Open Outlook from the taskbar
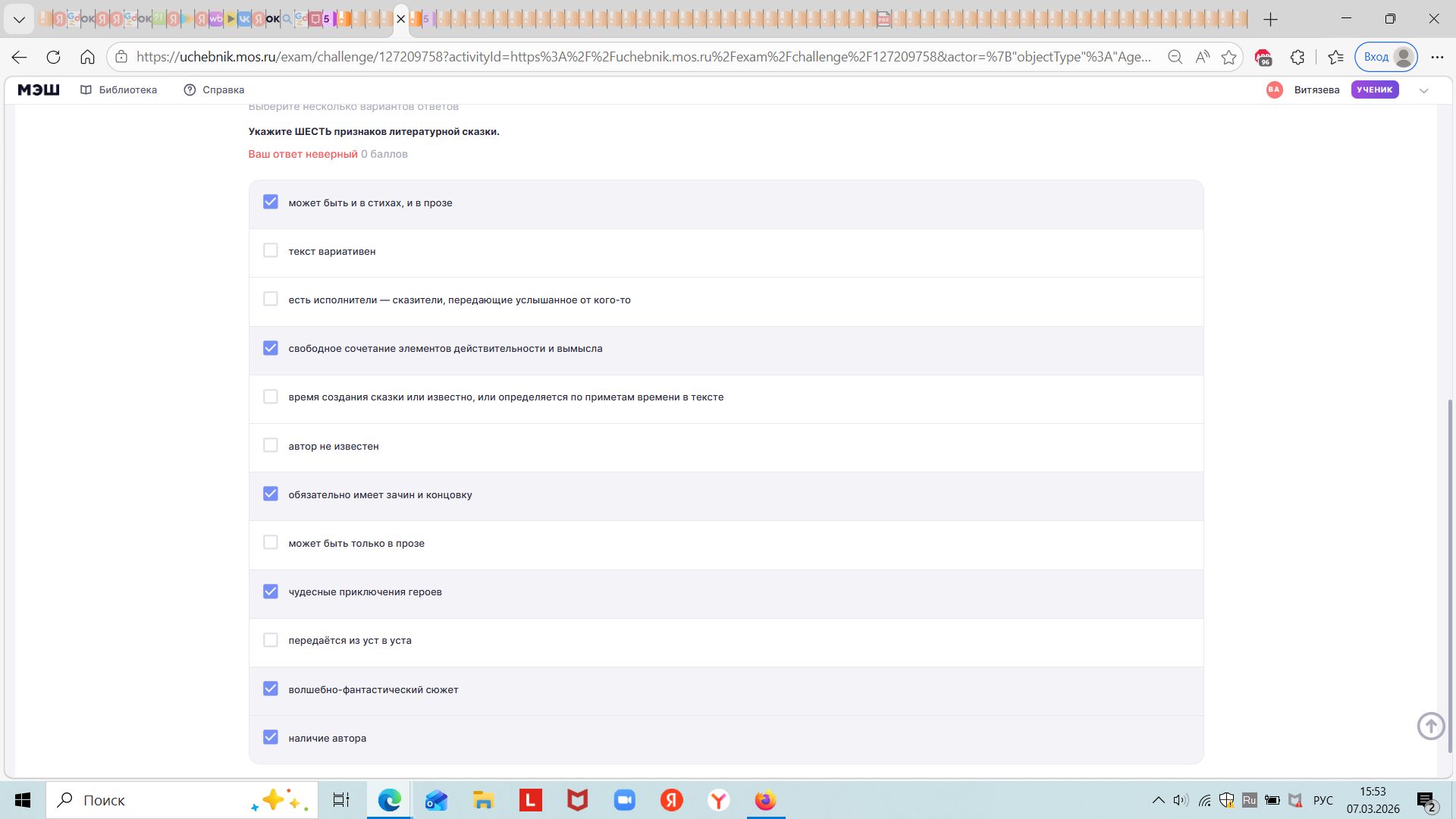 436,800
